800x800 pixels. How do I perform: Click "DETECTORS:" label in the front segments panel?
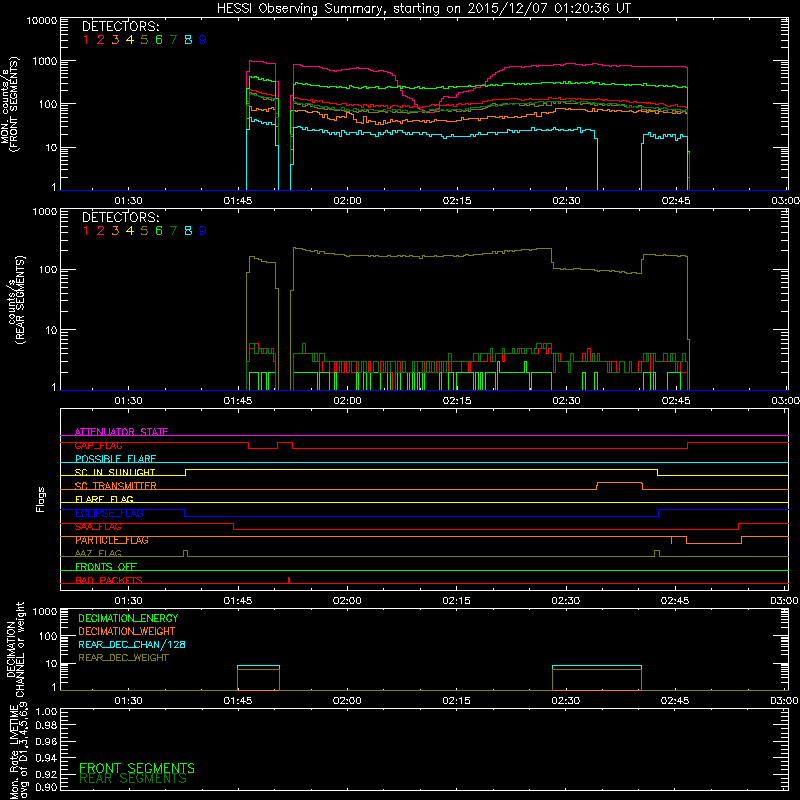click(x=121, y=26)
